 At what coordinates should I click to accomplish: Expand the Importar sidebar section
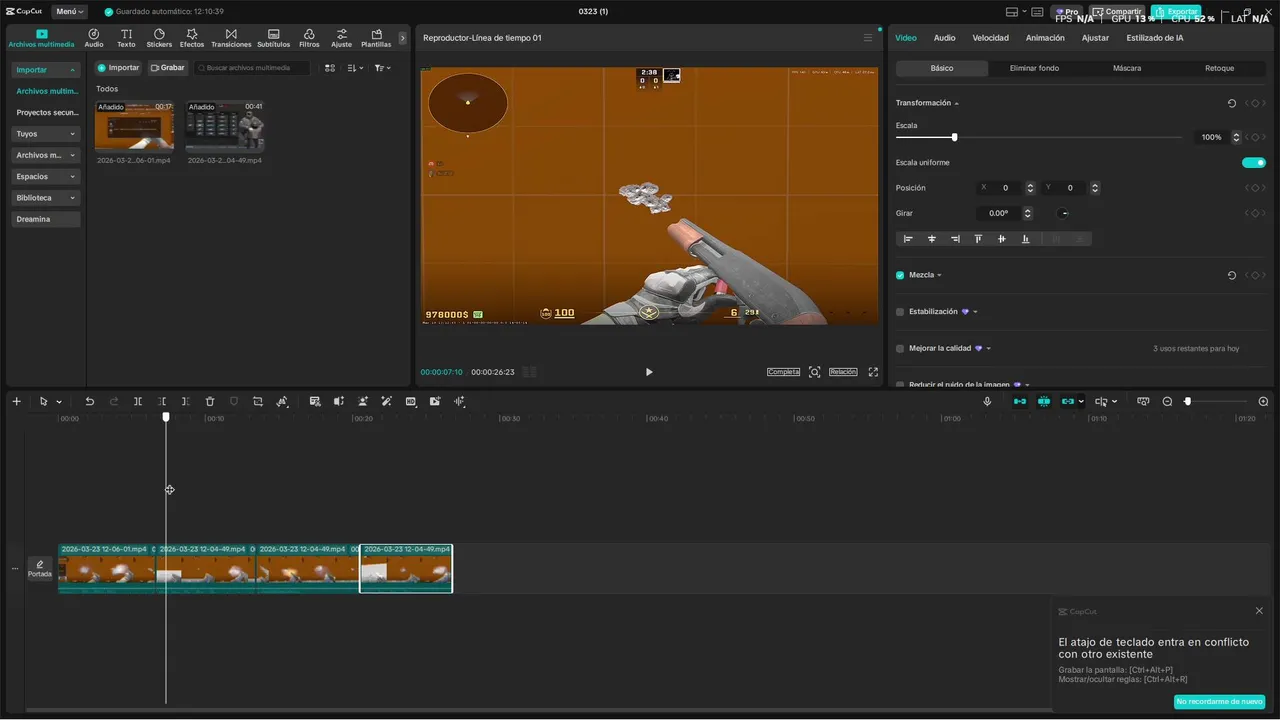46,70
